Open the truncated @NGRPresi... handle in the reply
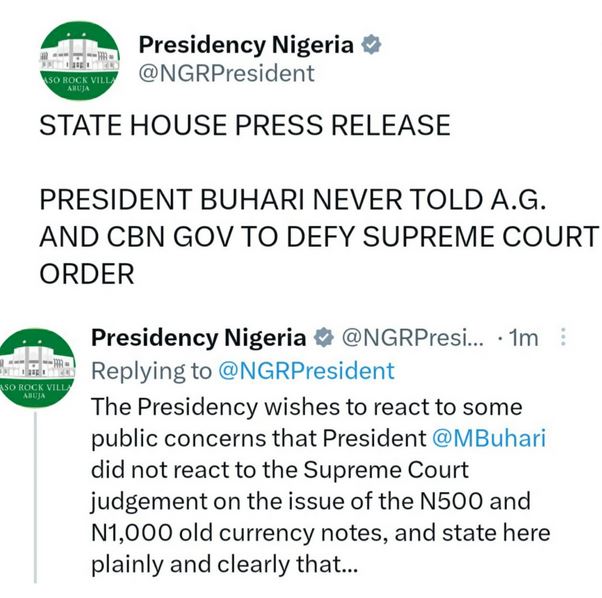Image resolution: width=602 pixels, height=598 pixels. pyautogui.click(x=413, y=337)
